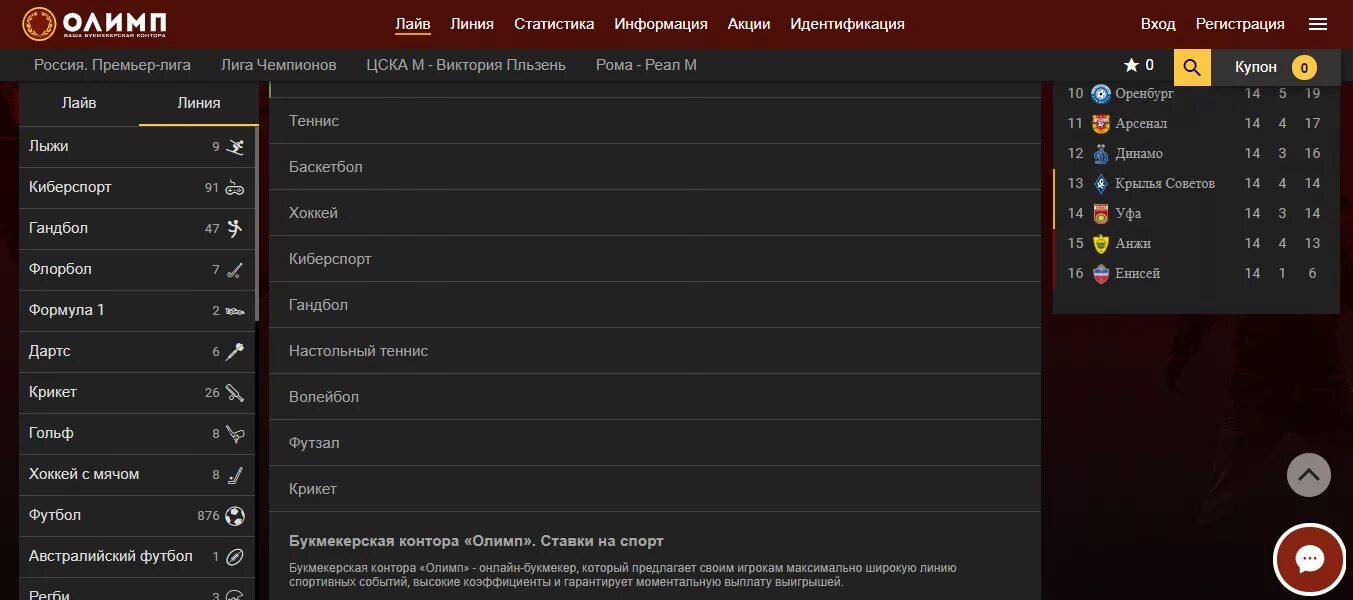Click the Вход login link

pos(1158,24)
